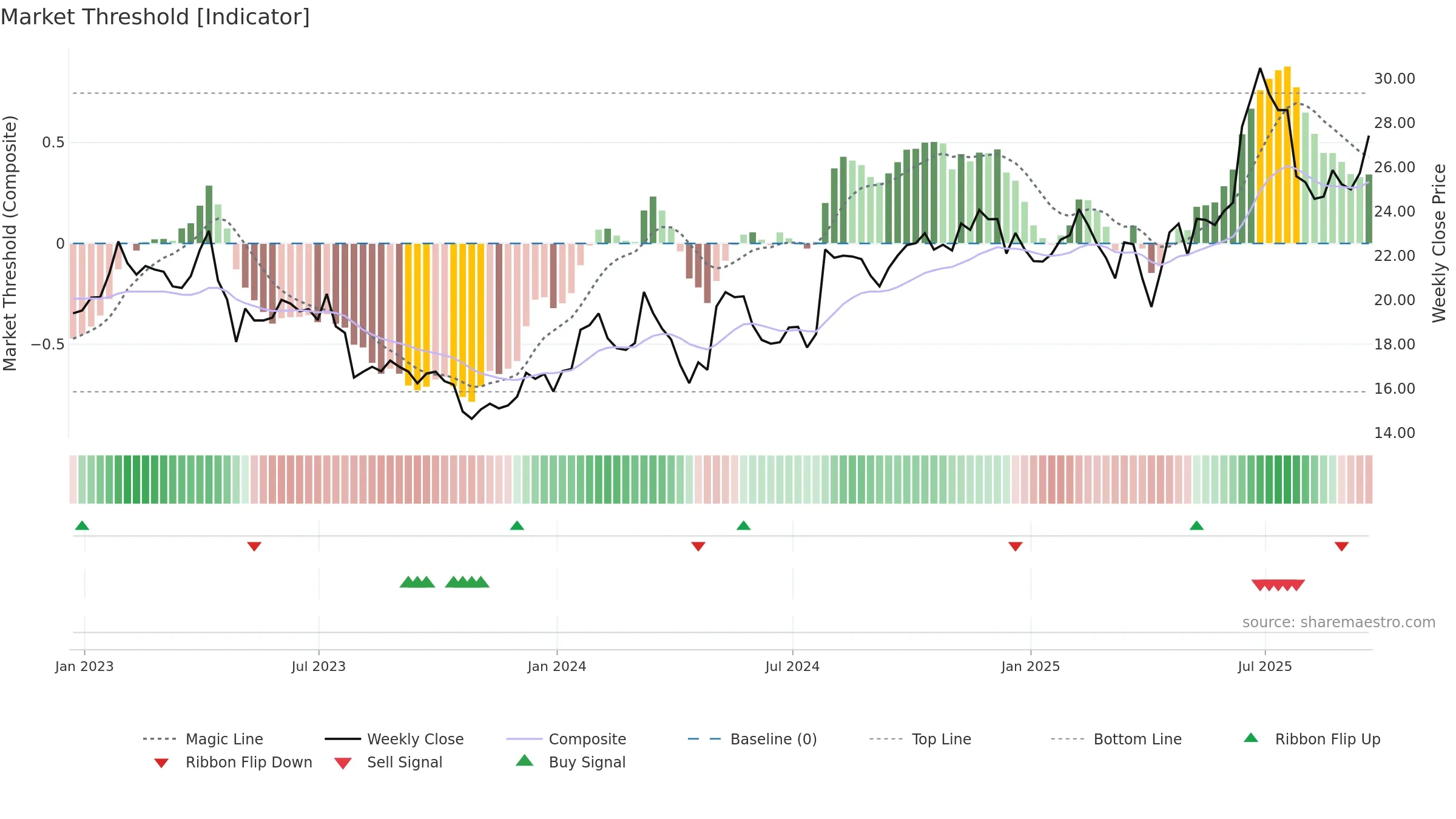Image resolution: width=1456 pixels, height=819 pixels.
Task: Click the Jan 2023 x-axis label
Action: coord(84,666)
